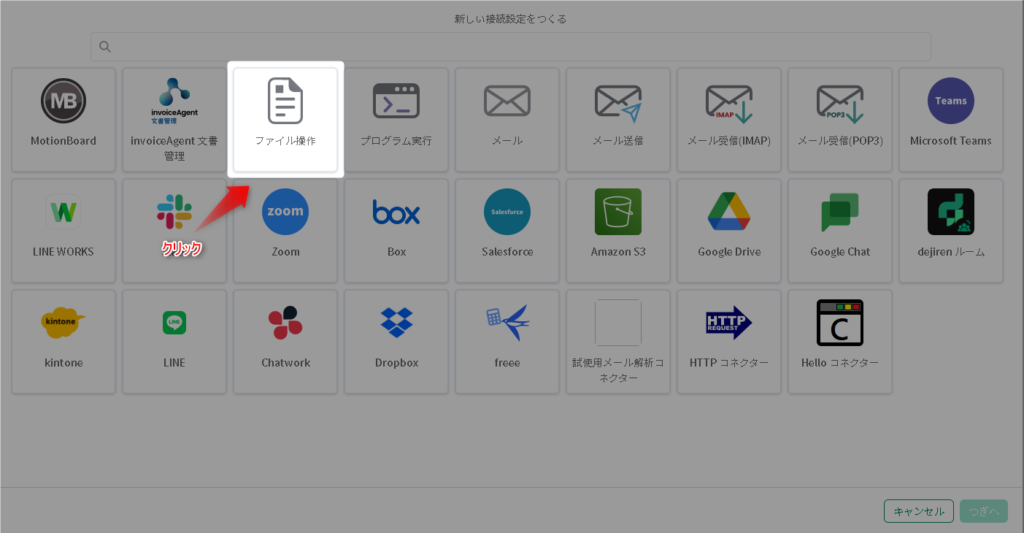Select the green LINE connector
The image size is (1024, 533).
pyautogui.click(x=174, y=342)
